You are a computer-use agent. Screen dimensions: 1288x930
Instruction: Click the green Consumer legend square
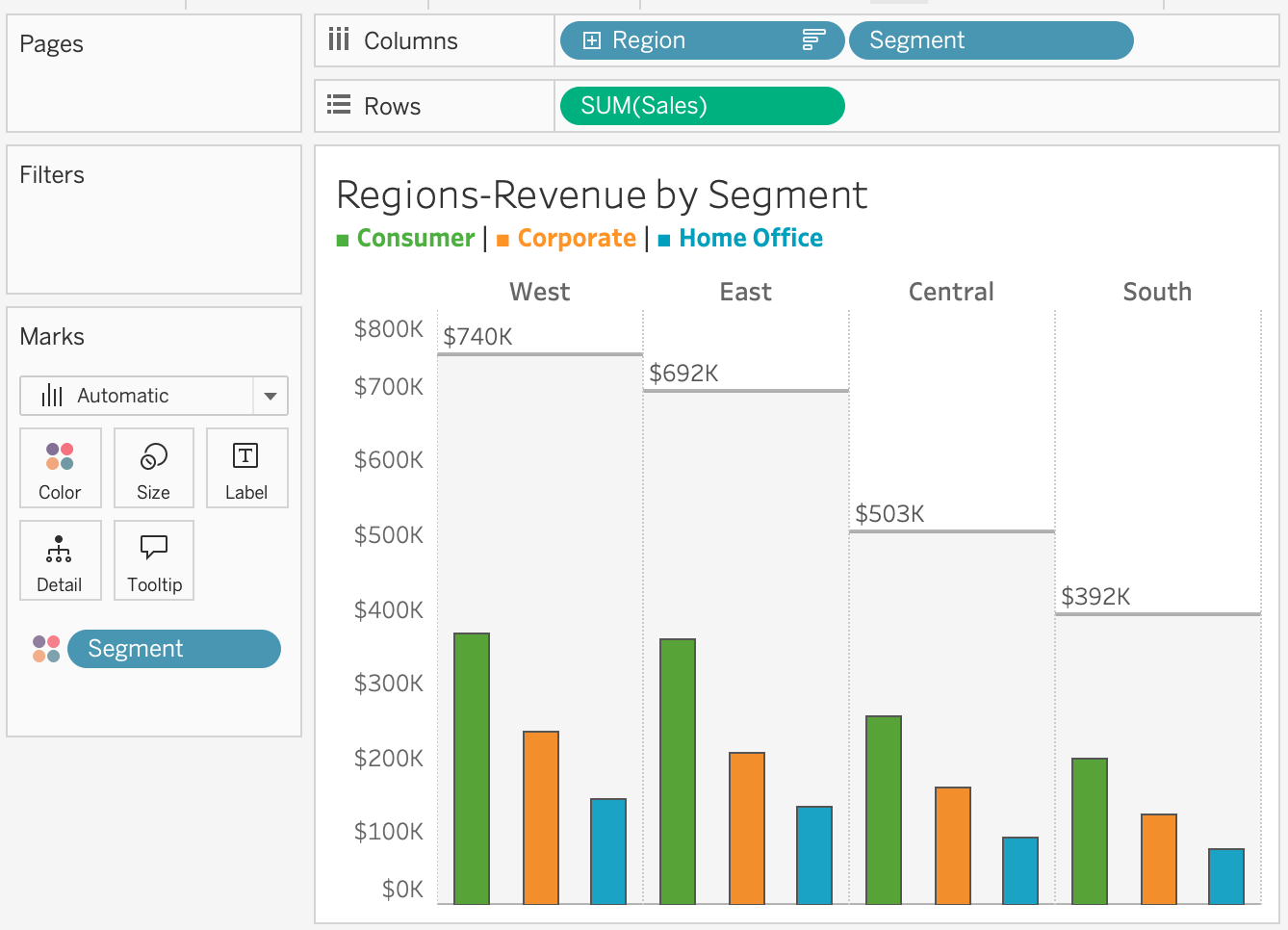tap(343, 240)
